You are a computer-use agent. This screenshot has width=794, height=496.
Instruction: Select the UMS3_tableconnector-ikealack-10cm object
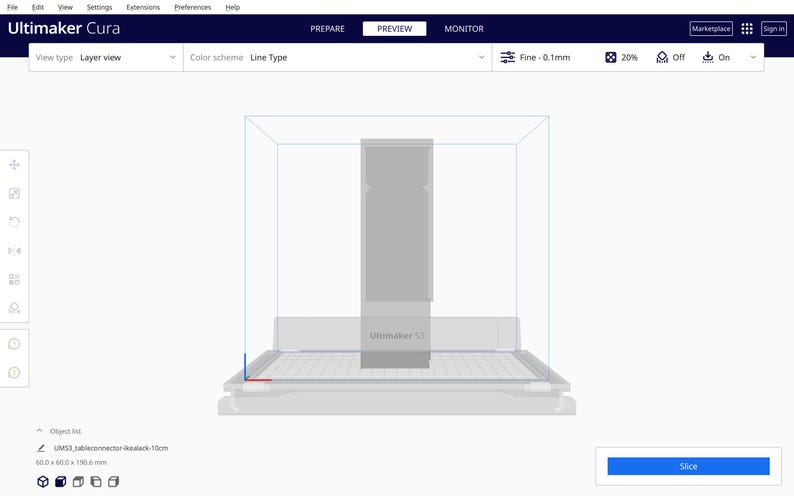pyautogui.click(x=111, y=448)
